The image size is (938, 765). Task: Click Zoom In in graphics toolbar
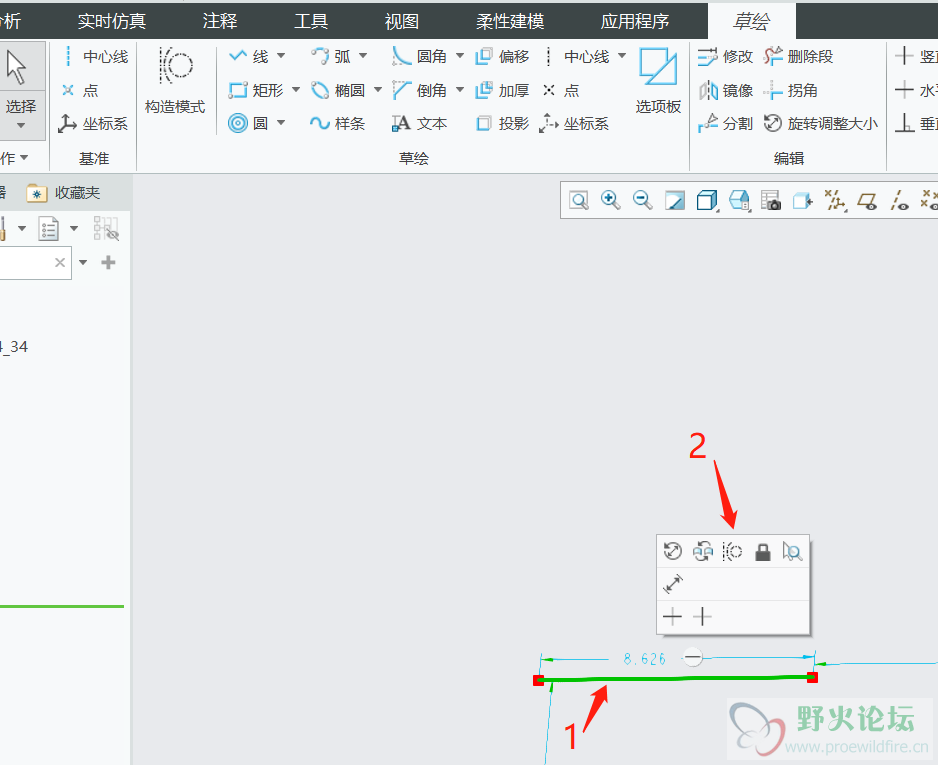[611, 200]
